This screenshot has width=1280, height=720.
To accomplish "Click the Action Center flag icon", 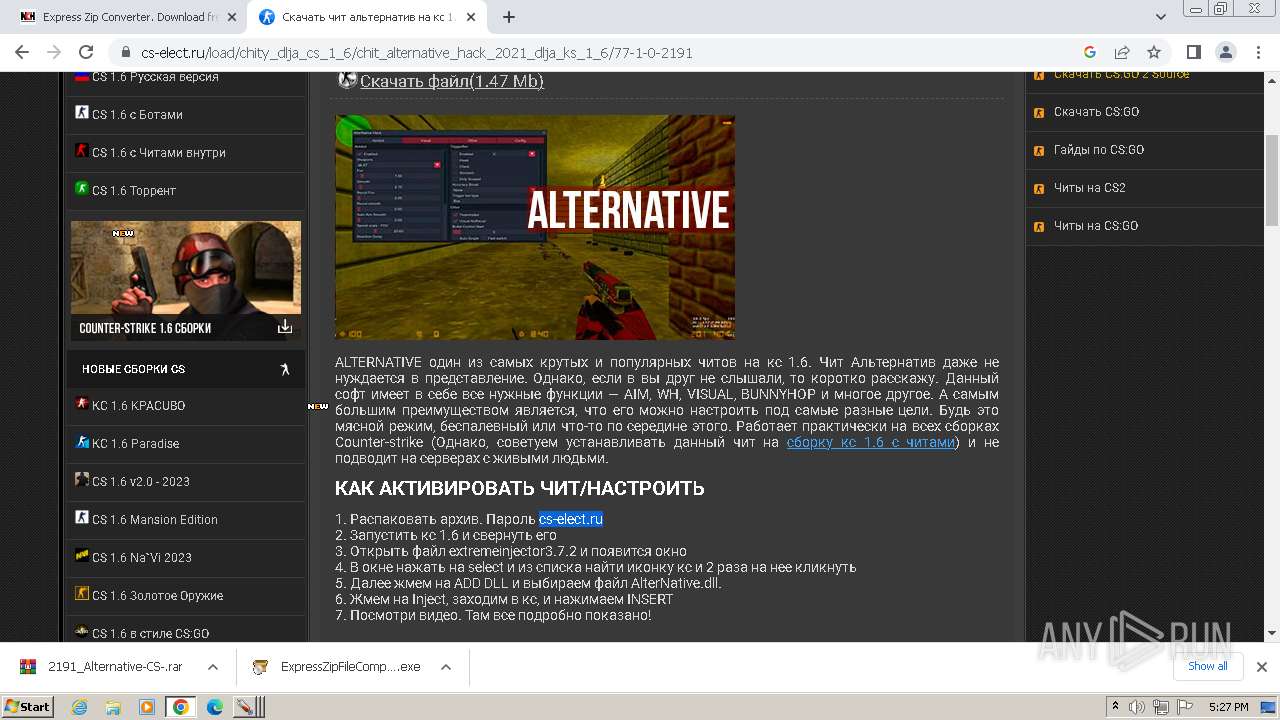I will point(1184,707).
